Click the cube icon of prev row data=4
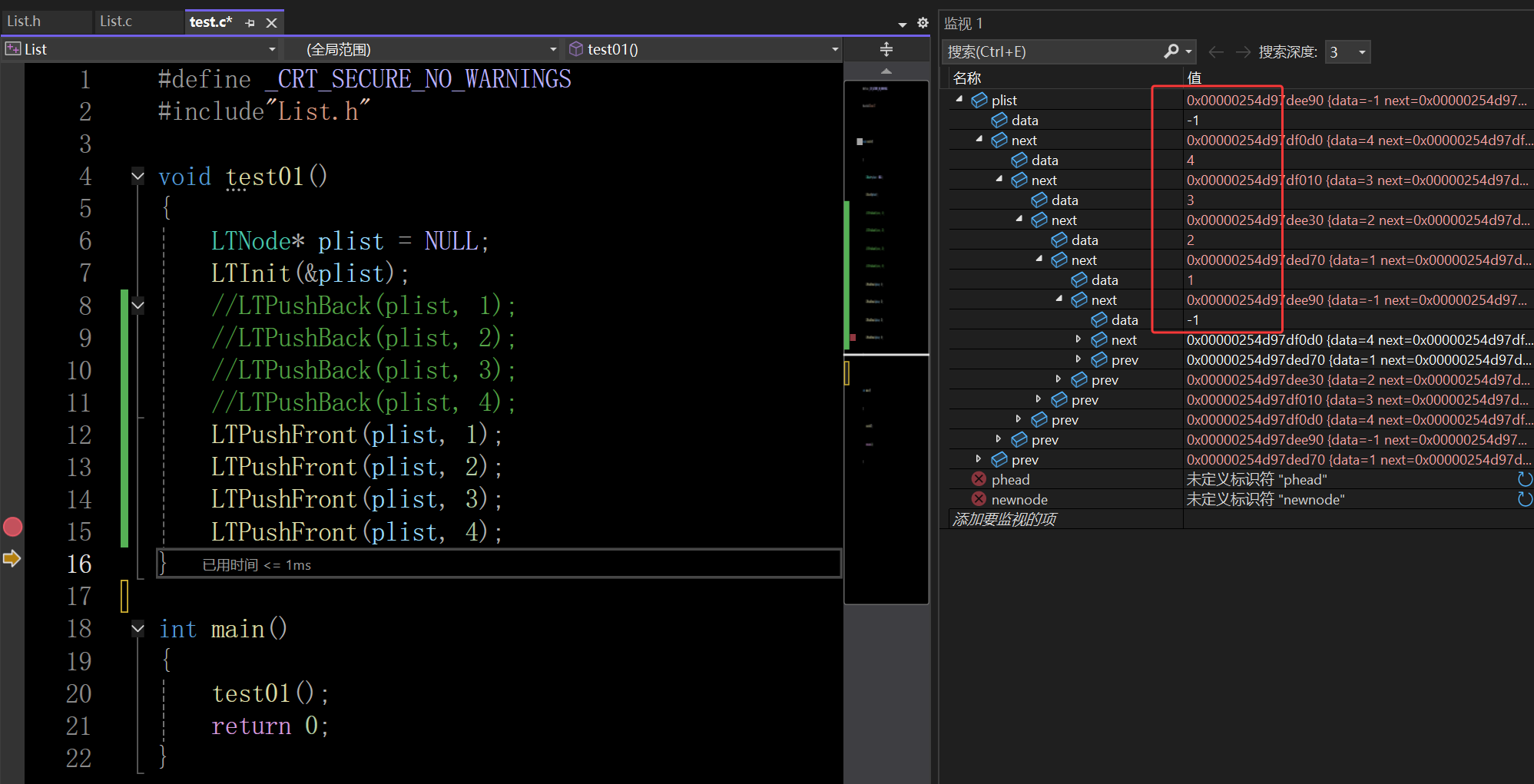The height and width of the screenshot is (784, 1534). 1039,419
